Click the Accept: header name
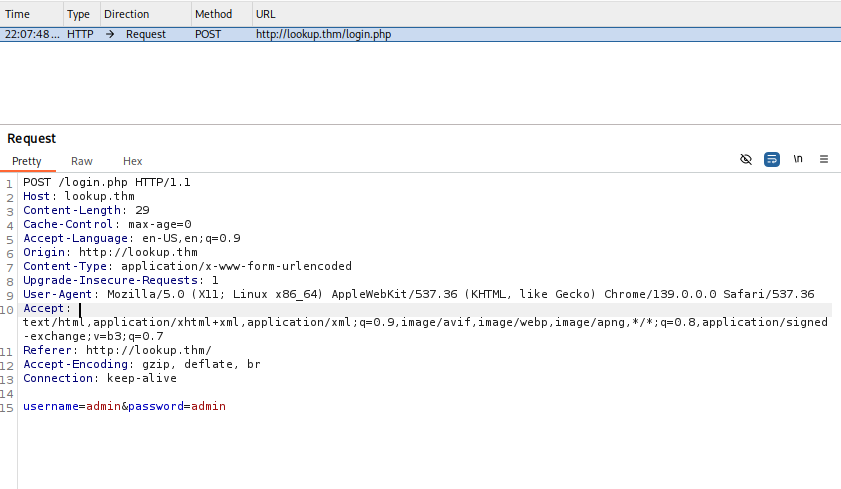 [x=43, y=308]
